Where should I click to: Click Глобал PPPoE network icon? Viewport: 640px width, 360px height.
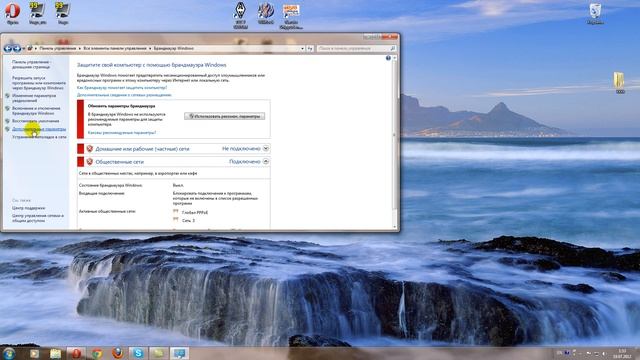tap(176, 212)
